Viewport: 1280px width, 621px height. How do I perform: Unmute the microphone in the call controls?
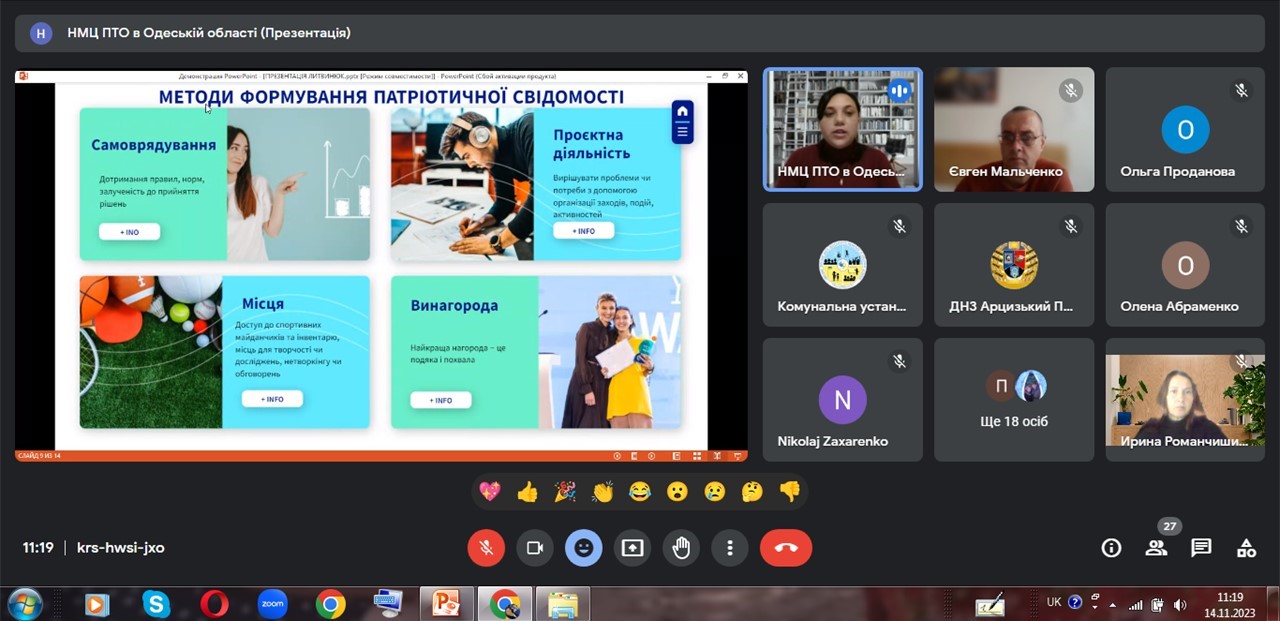[x=486, y=548]
